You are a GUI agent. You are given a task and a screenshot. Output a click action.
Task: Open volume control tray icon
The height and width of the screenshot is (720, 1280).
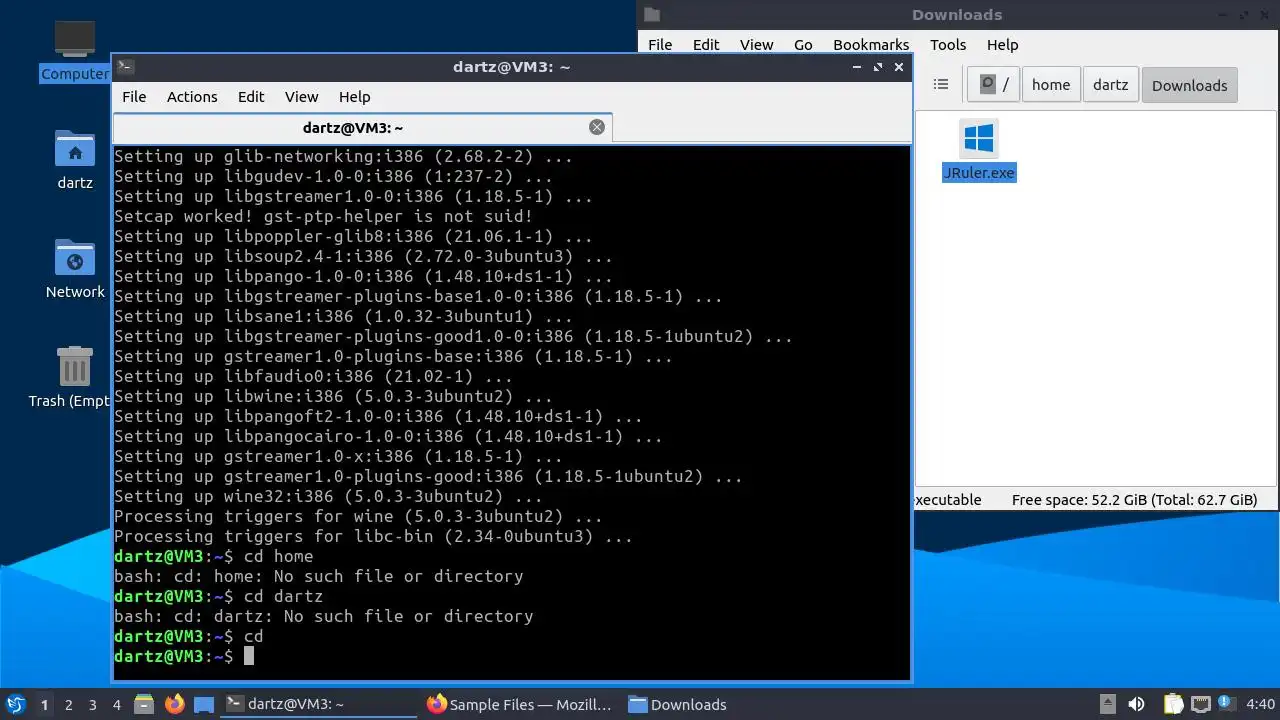pyautogui.click(x=1136, y=704)
